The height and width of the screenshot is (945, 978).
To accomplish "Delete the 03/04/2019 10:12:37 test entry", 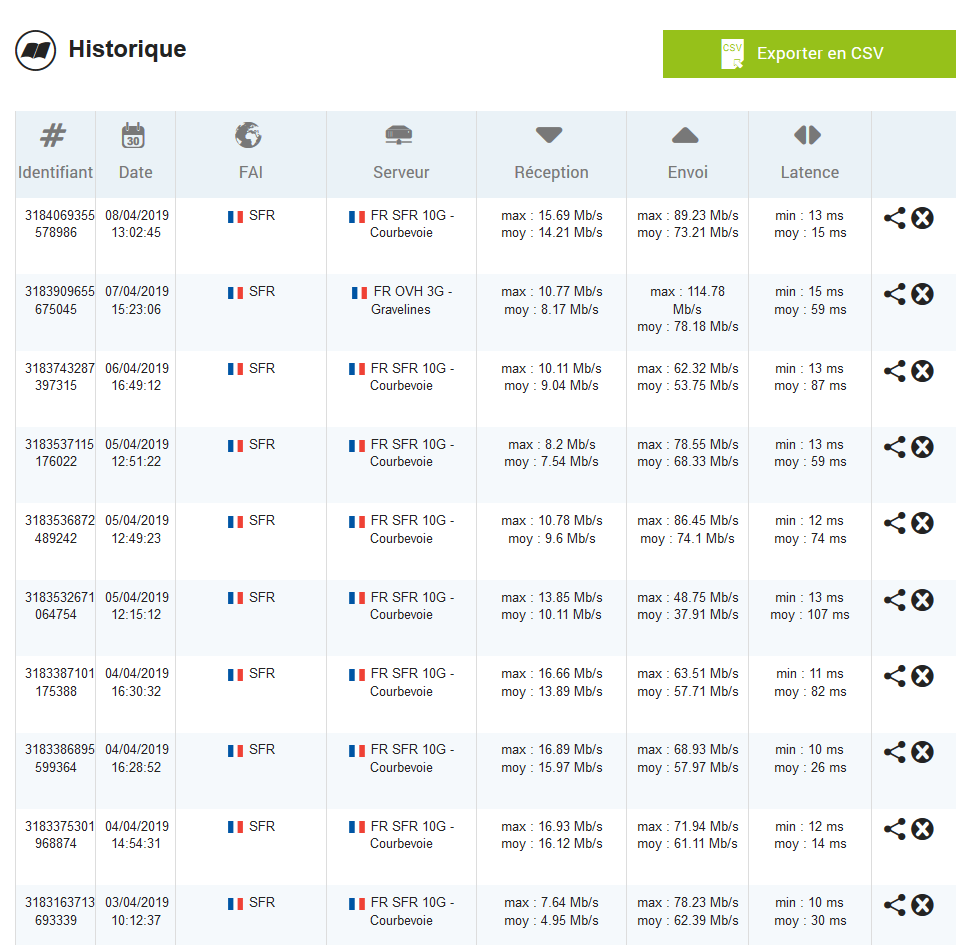I will click(923, 905).
